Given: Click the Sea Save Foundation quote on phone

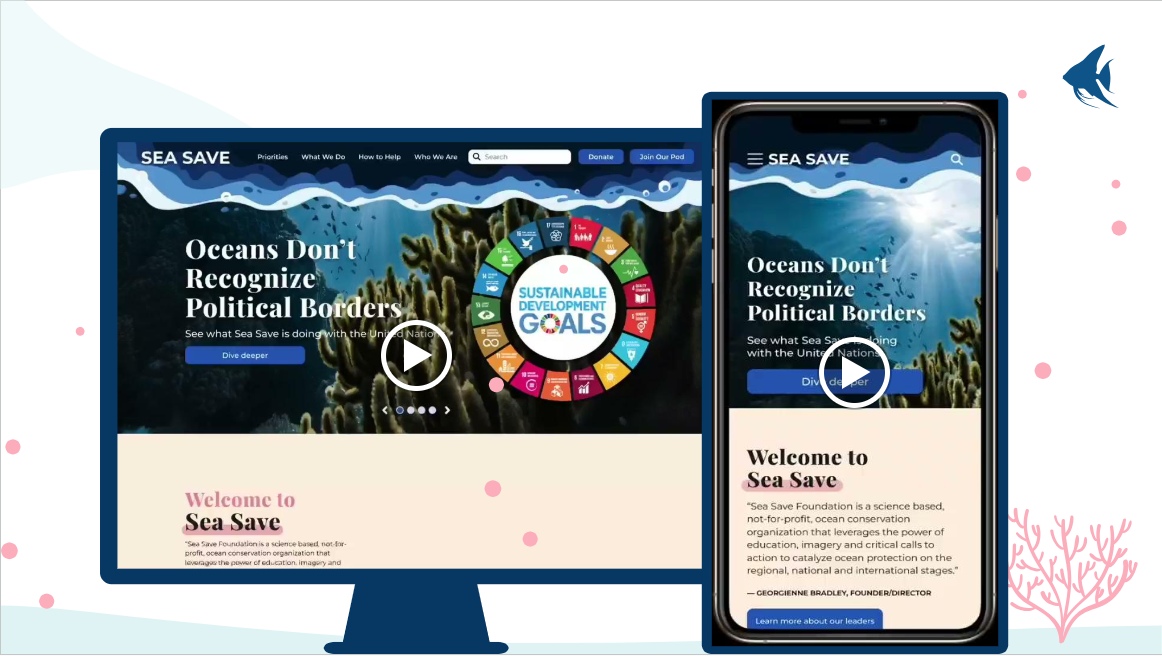Looking at the screenshot, I should coord(852,538).
